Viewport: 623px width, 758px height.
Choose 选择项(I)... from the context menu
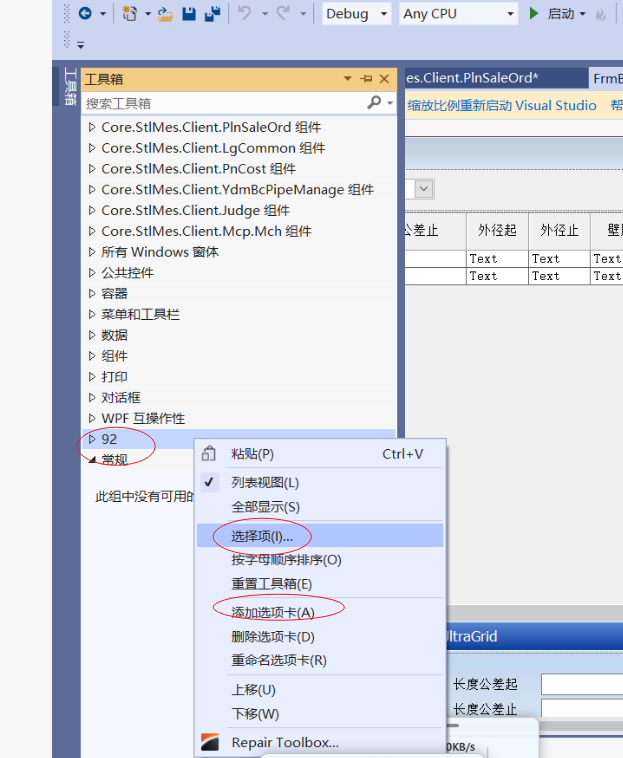[262, 536]
